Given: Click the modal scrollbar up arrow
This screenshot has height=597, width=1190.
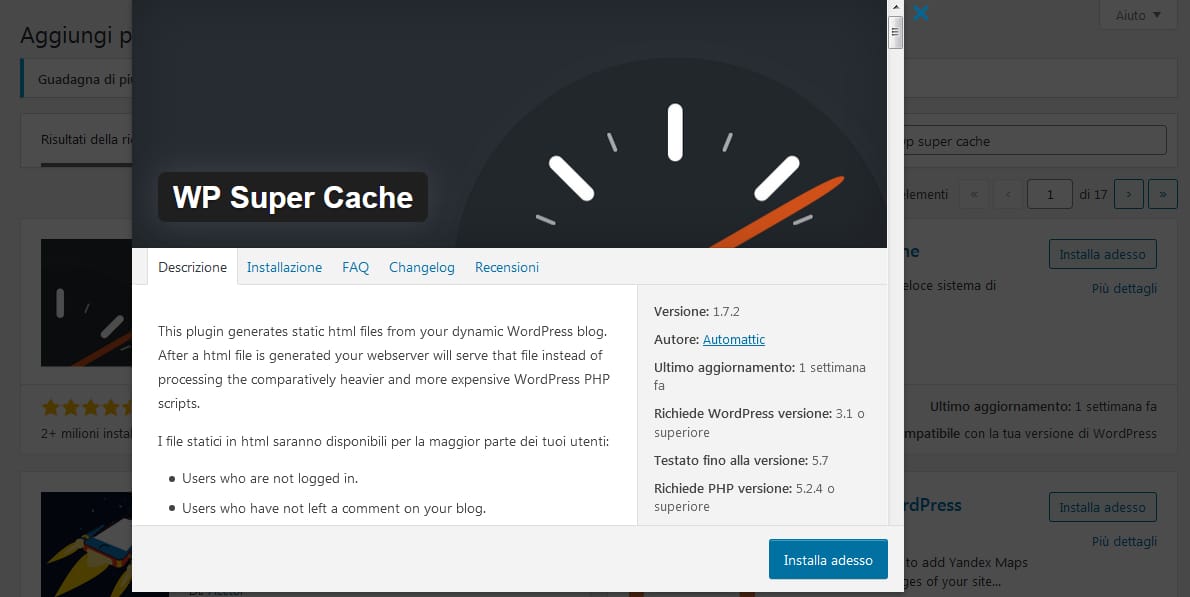Looking at the screenshot, I should pyautogui.click(x=896, y=7).
